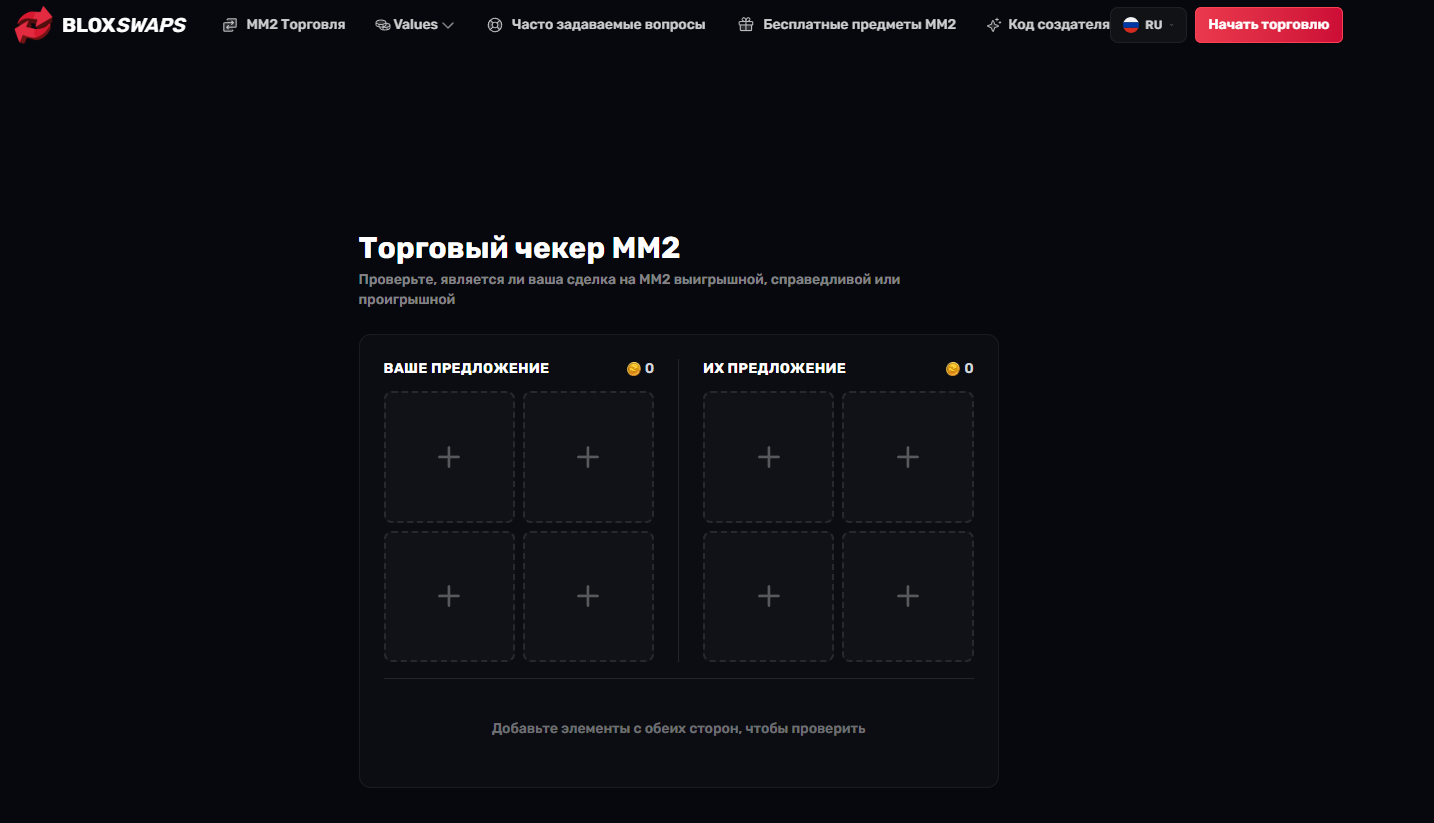The image size is (1434, 823).
Task: Add item to top-left slot in Их предложение
Action: tap(768, 457)
